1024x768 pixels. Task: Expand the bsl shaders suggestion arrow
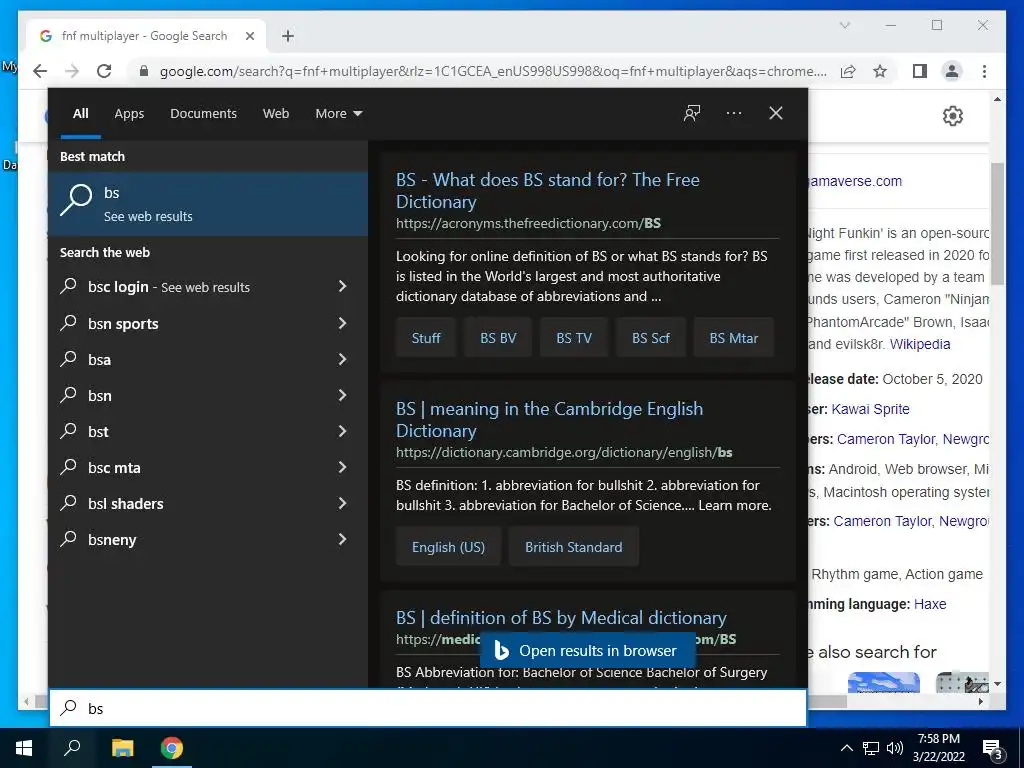[x=342, y=503]
